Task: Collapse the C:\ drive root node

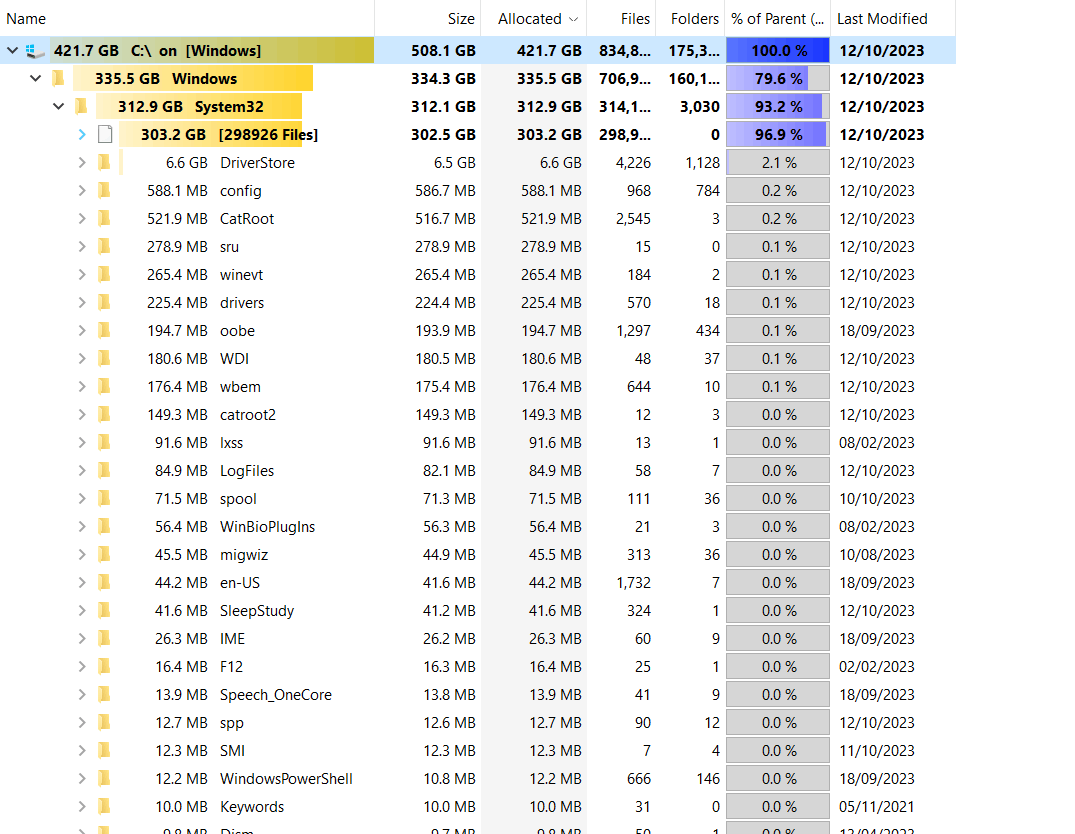Action: point(12,51)
